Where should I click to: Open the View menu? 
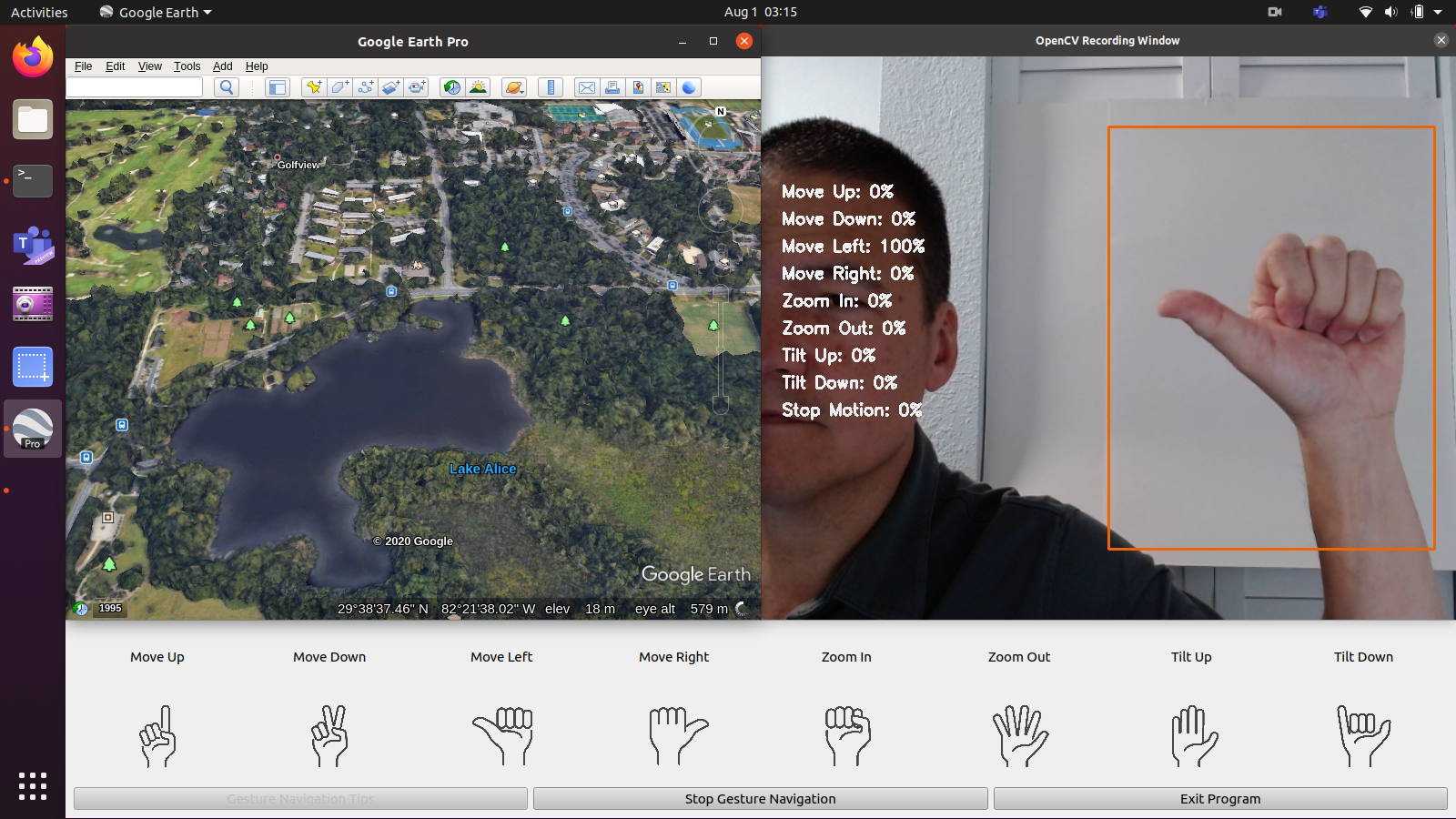tap(149, 66)
